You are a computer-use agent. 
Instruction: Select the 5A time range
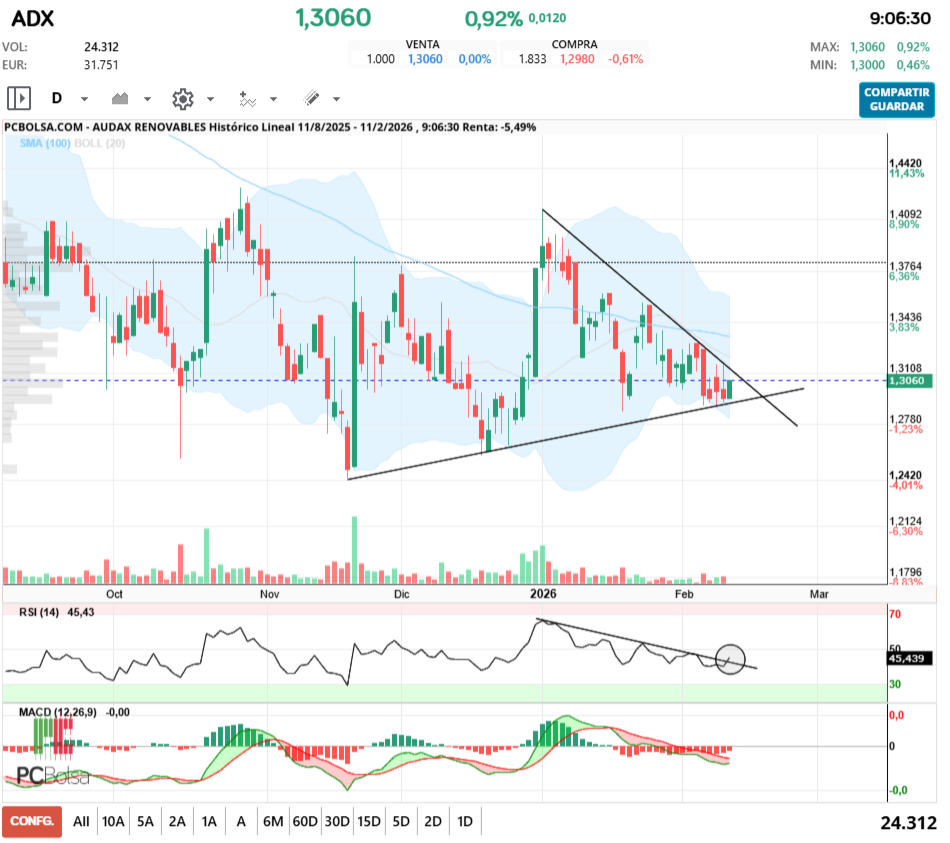[x=145, y=822]
